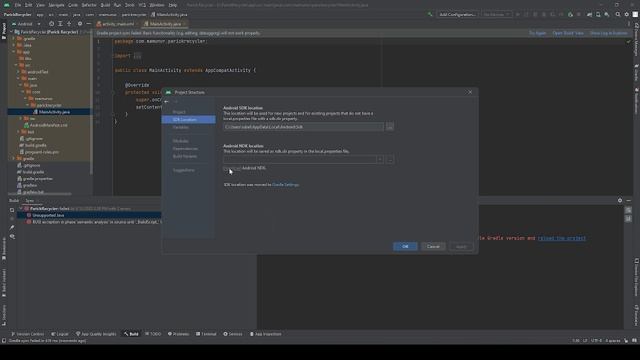Switch to Build tab in build panel
The width and height of the screenshot is (640, 360).
click(14, 201)
